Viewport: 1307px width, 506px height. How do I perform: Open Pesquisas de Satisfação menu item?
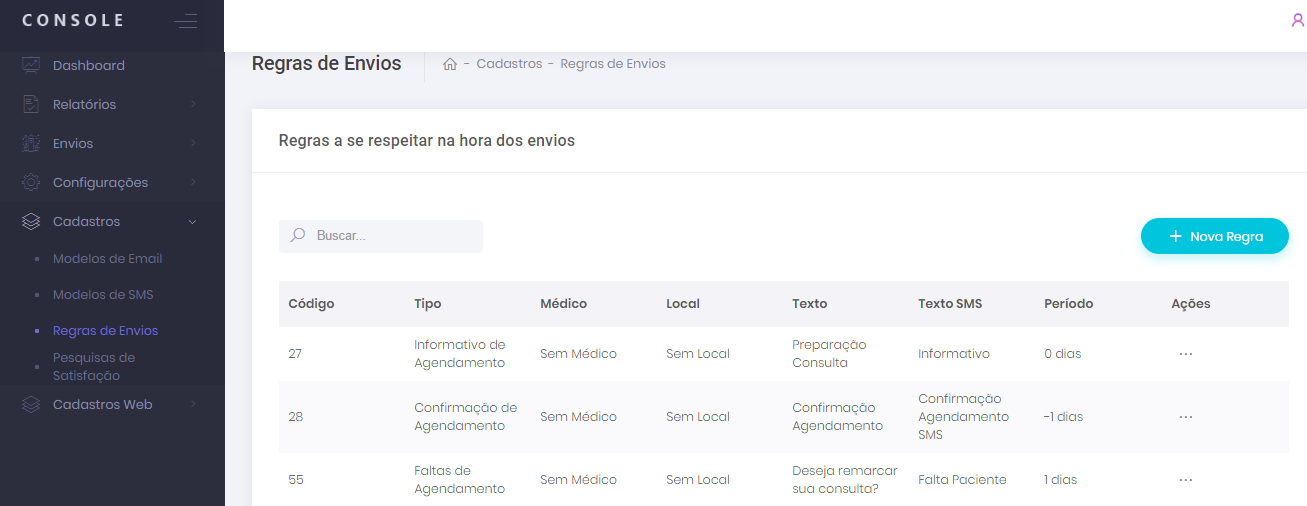[94, 366]
